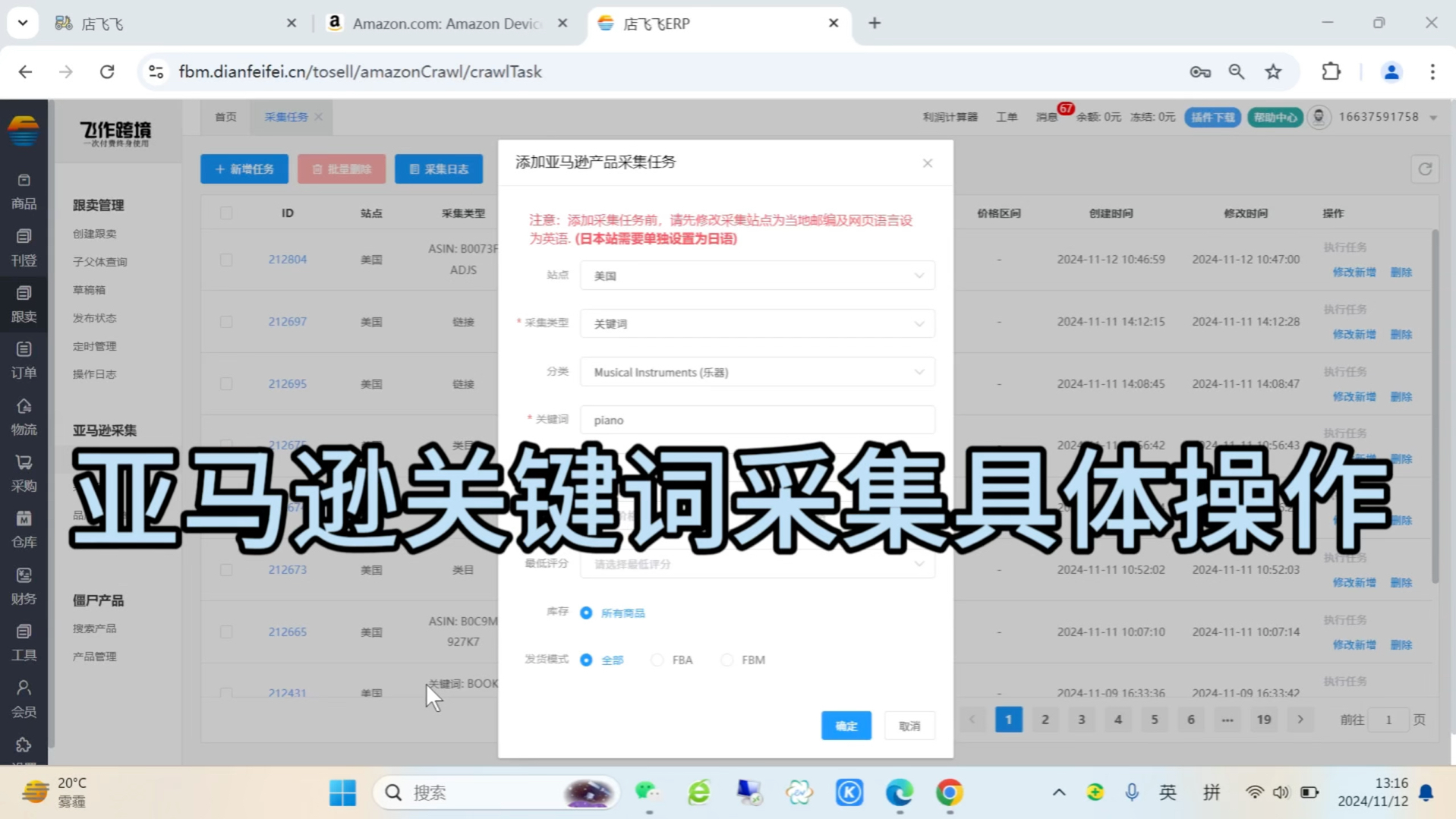Open the 分类 dropdown showing Musical Instruments

click(757, 372)
